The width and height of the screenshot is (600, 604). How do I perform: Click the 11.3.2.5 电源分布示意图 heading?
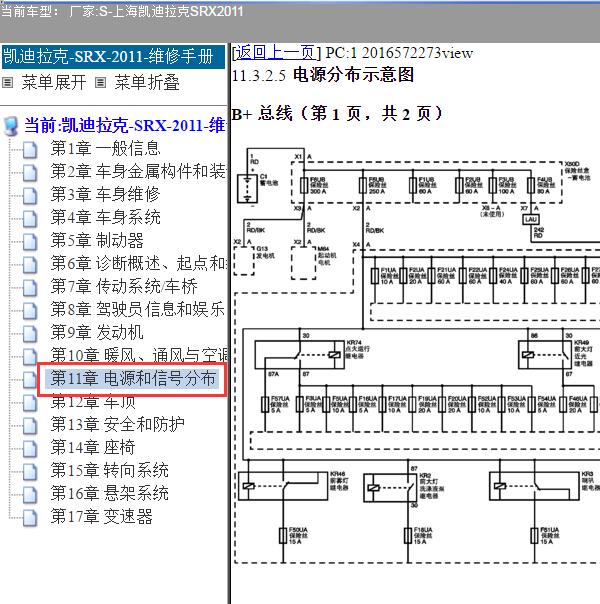click(323, 75)
